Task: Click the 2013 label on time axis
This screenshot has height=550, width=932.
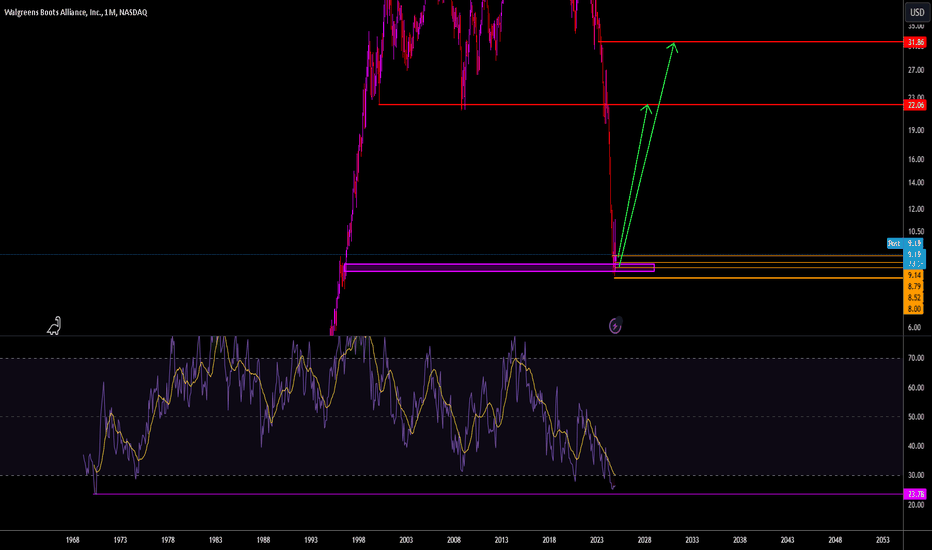Action: pos(501,540)
